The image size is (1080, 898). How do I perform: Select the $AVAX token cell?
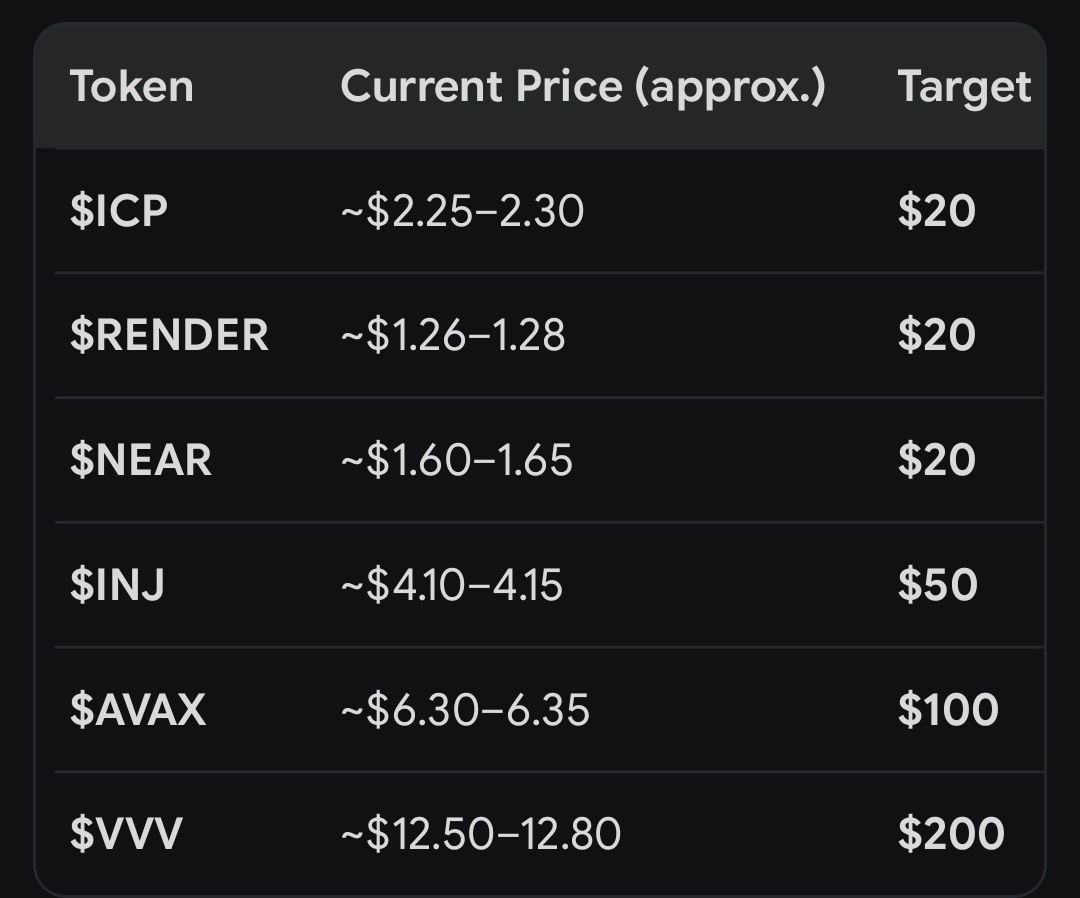click(x=138, y=709)
